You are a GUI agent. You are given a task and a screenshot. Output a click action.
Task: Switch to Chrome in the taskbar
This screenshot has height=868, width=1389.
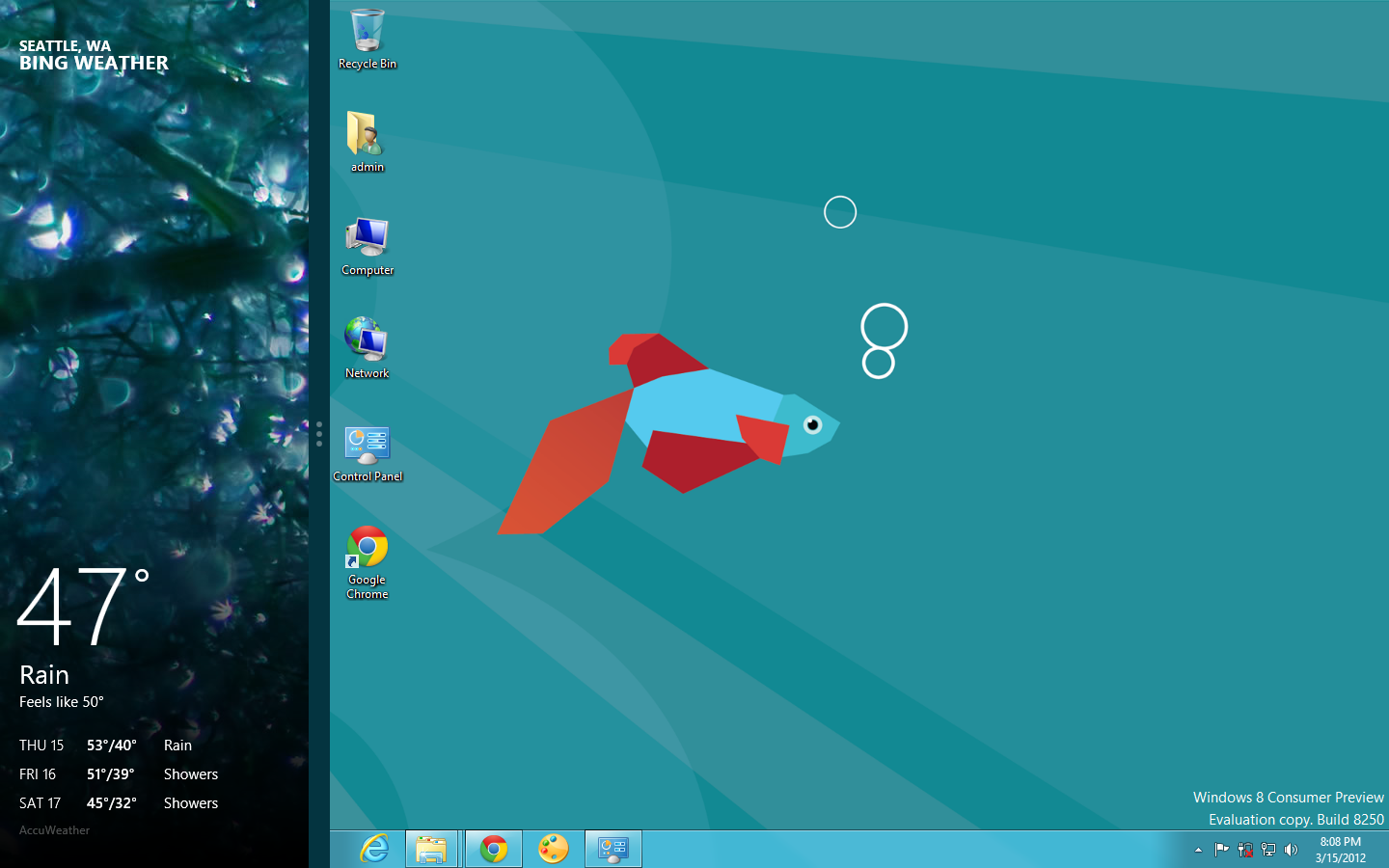point(494,849)
